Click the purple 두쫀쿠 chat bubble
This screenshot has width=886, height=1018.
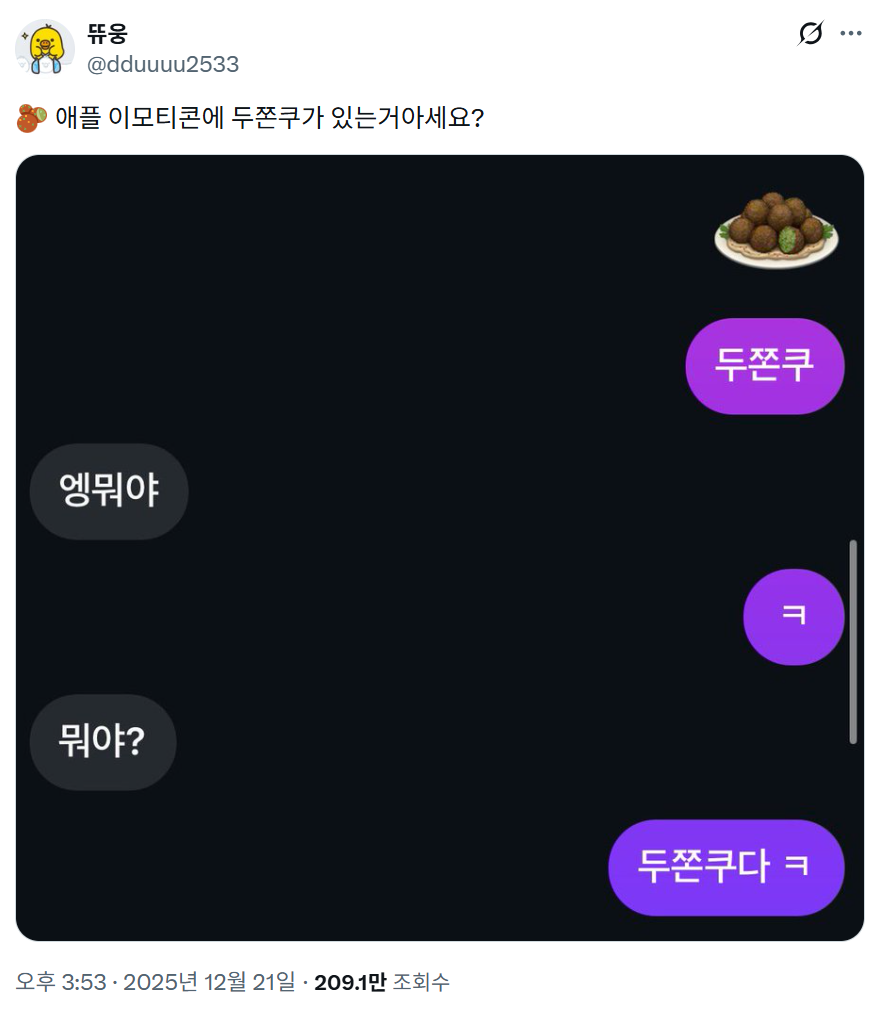point(765,366)
